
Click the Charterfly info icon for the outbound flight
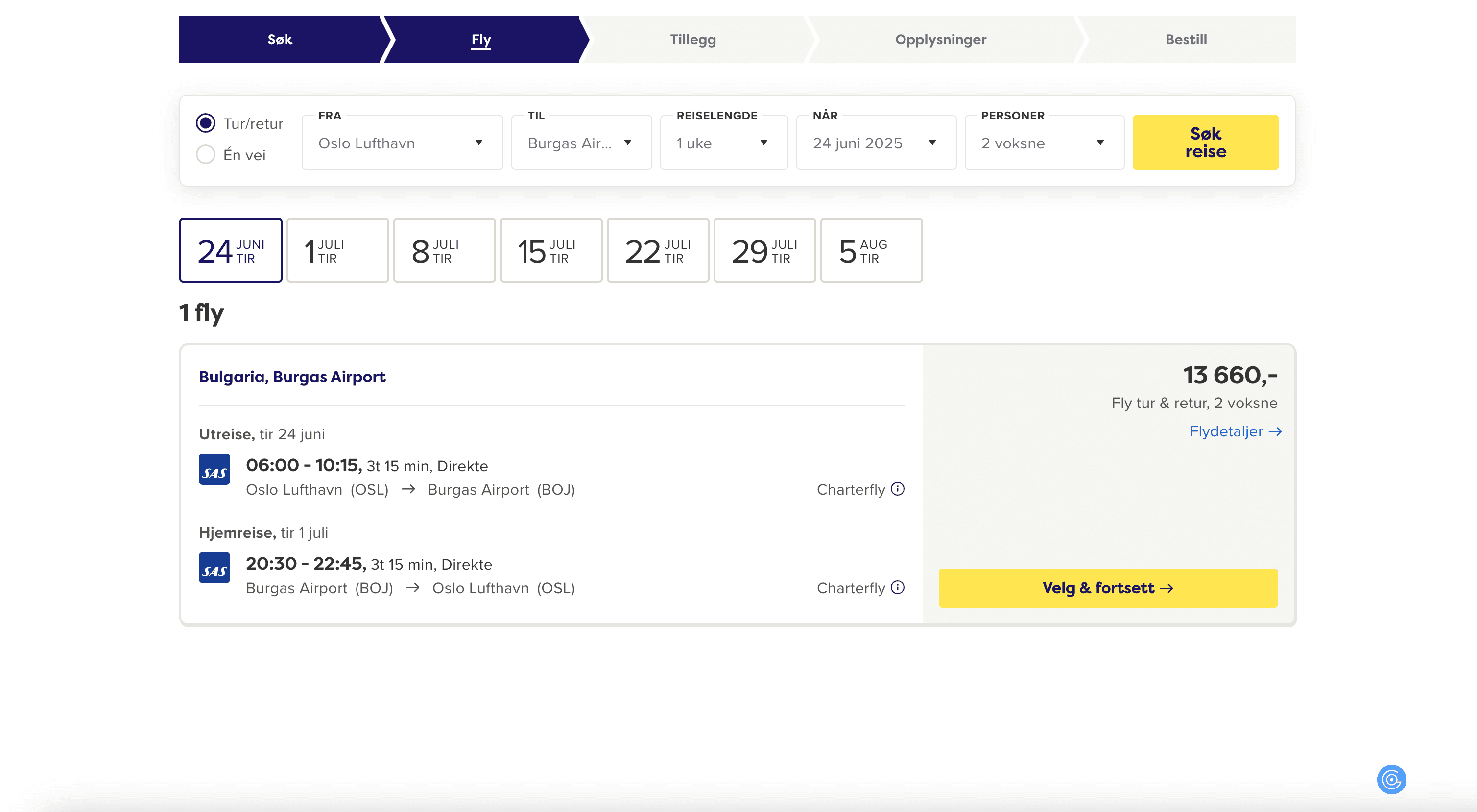click(897, 489)
